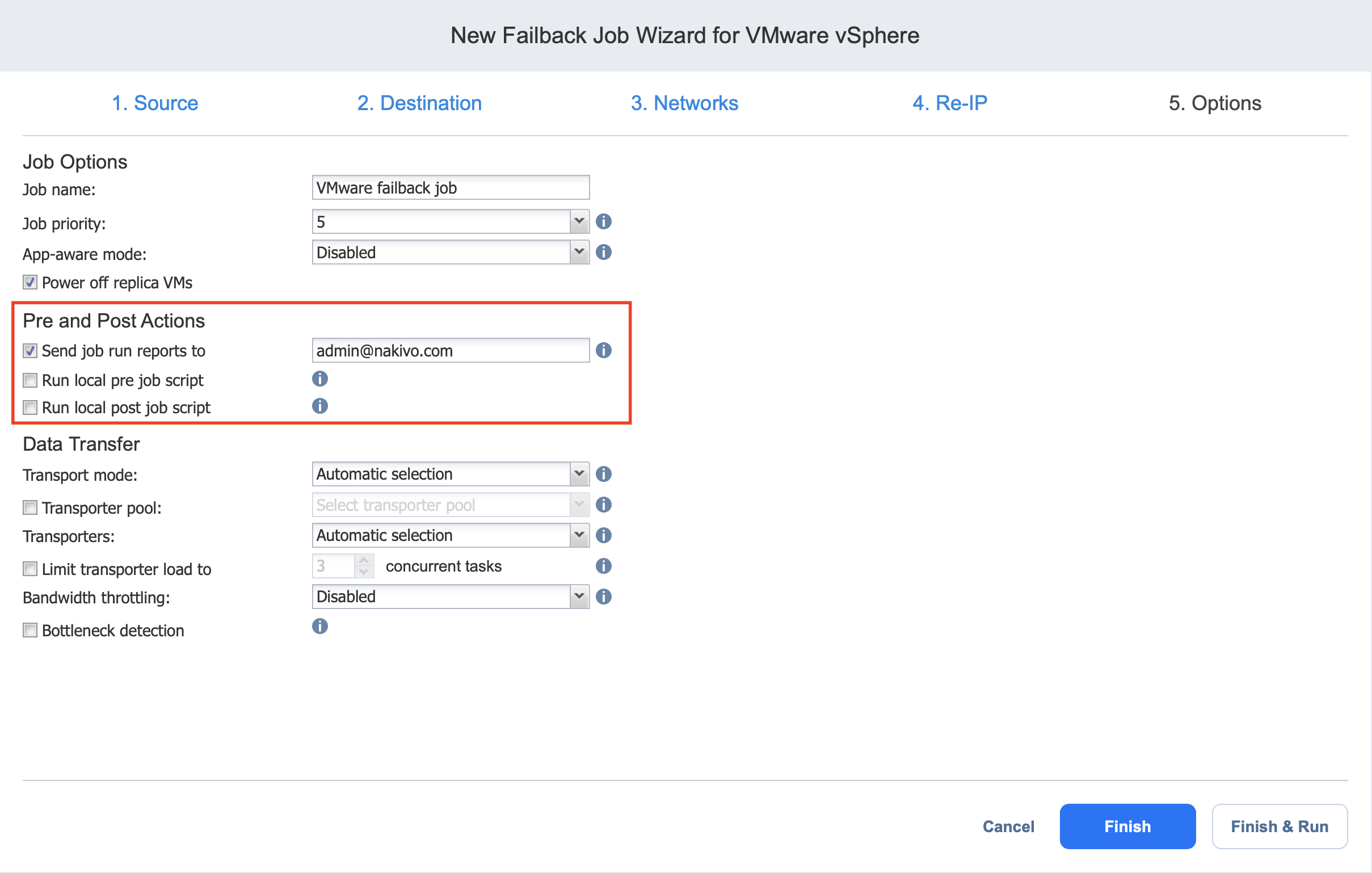Enable Bottleneck detection checkbox
The width and height of the screenshot is (1372, 873).
coord(30,631)
